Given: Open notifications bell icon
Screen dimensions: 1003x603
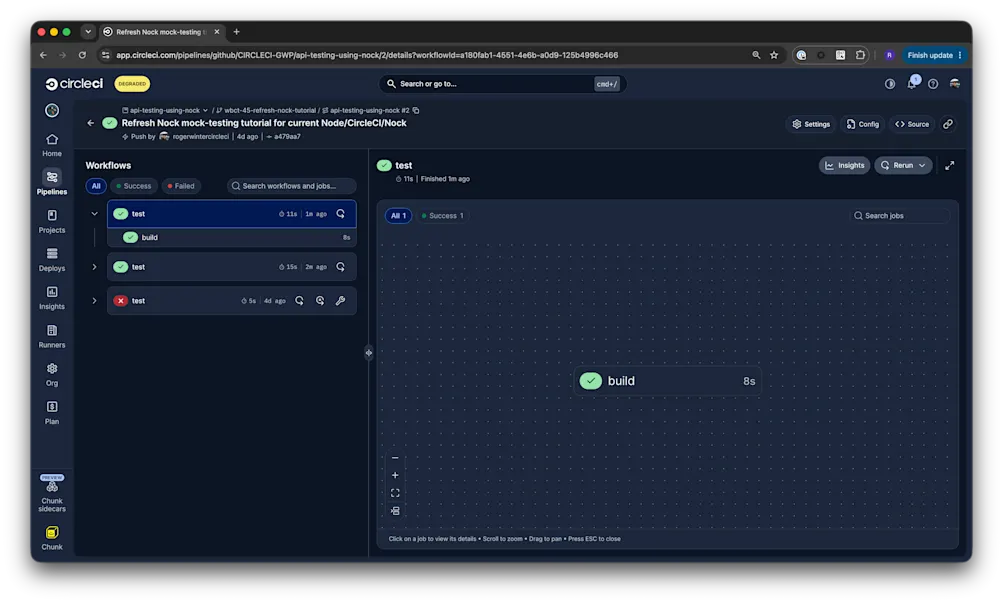Looking at the screenshot, I should 912,83.
